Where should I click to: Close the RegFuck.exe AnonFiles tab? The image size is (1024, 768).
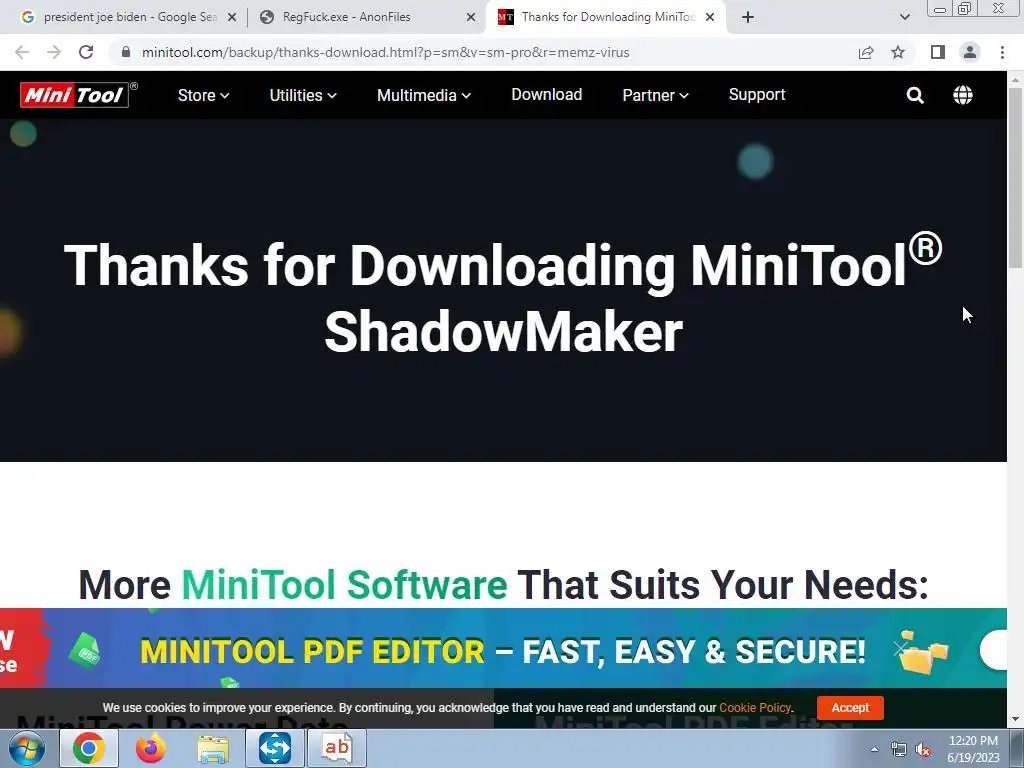[x=471, y=18]
